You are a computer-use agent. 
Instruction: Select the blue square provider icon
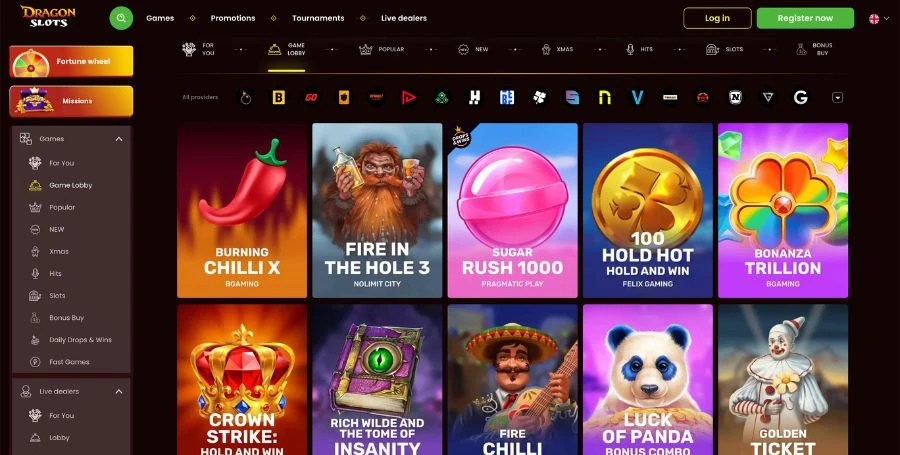coord(507,98)
